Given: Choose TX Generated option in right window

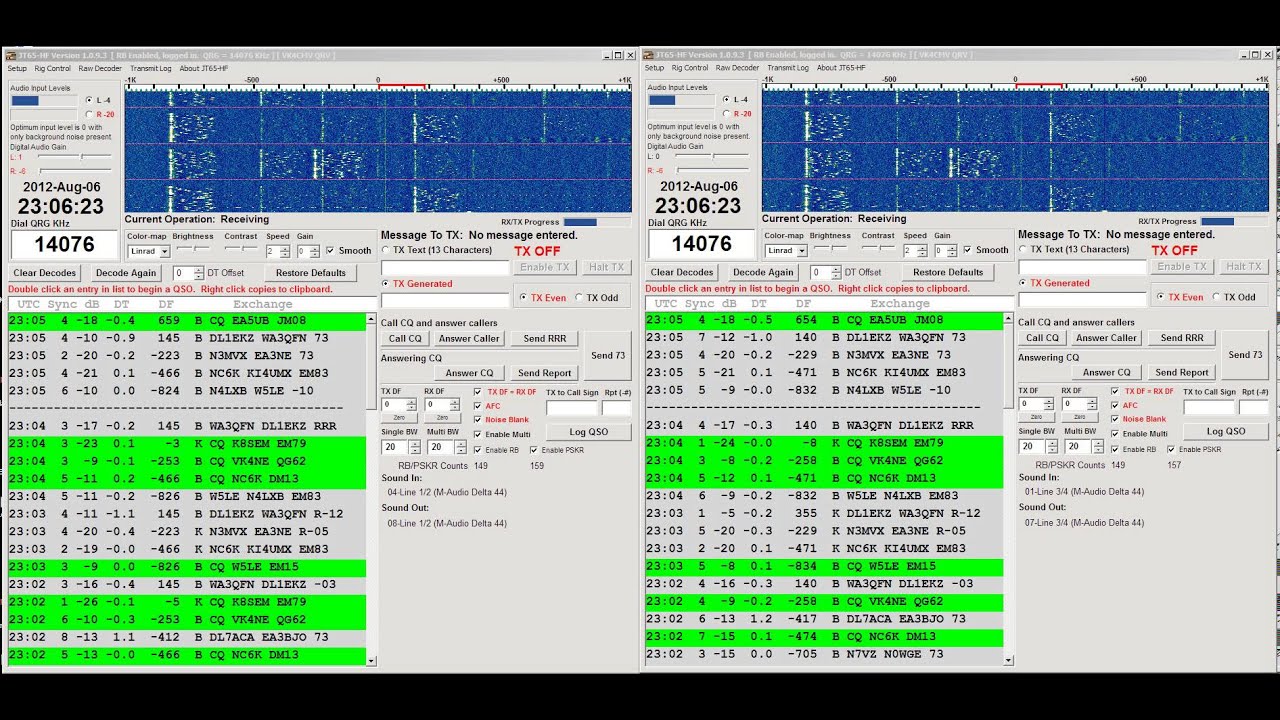Looking at the screenshot, I should (1023, 283).
